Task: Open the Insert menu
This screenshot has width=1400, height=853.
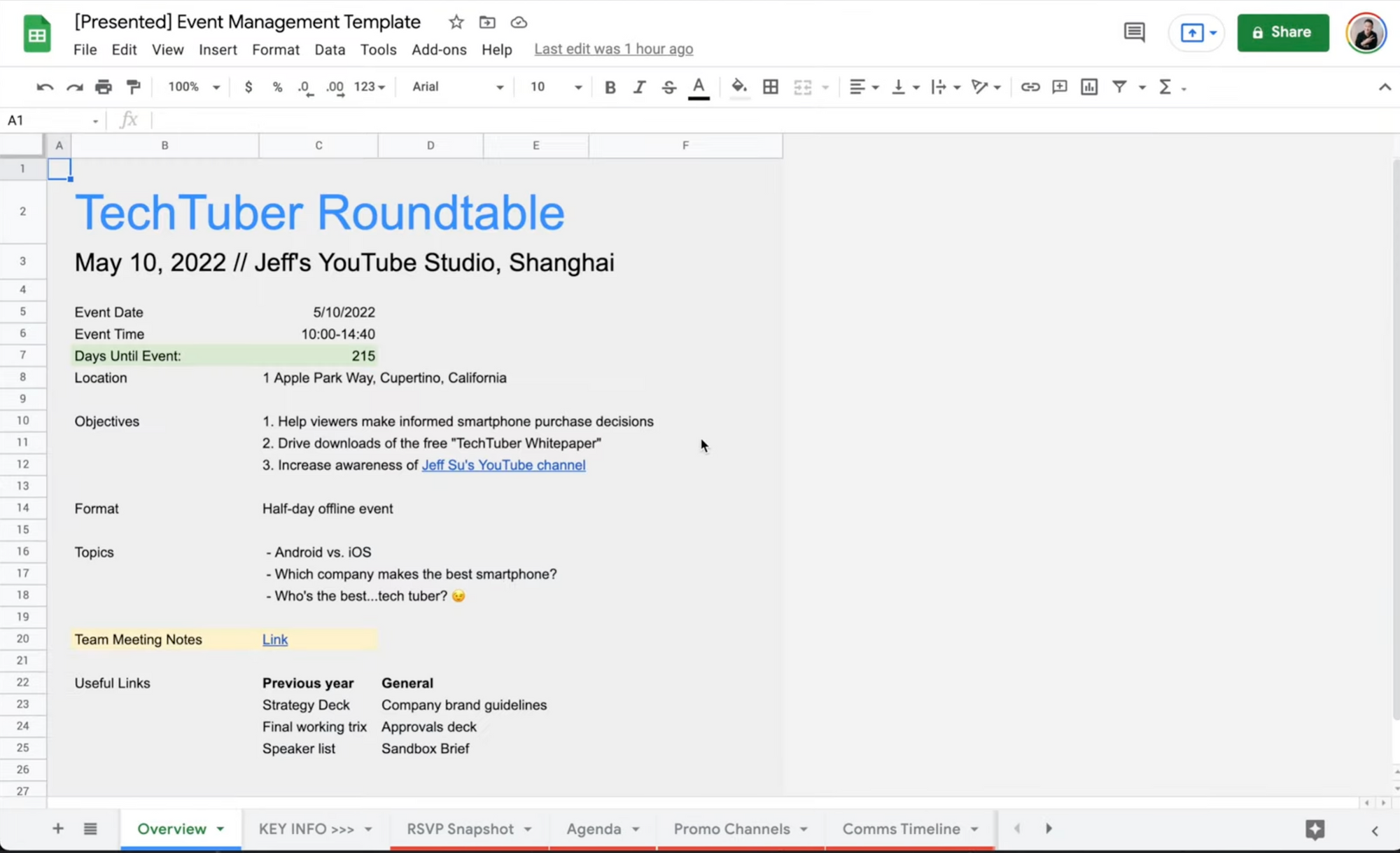Action: coord(218,50)
